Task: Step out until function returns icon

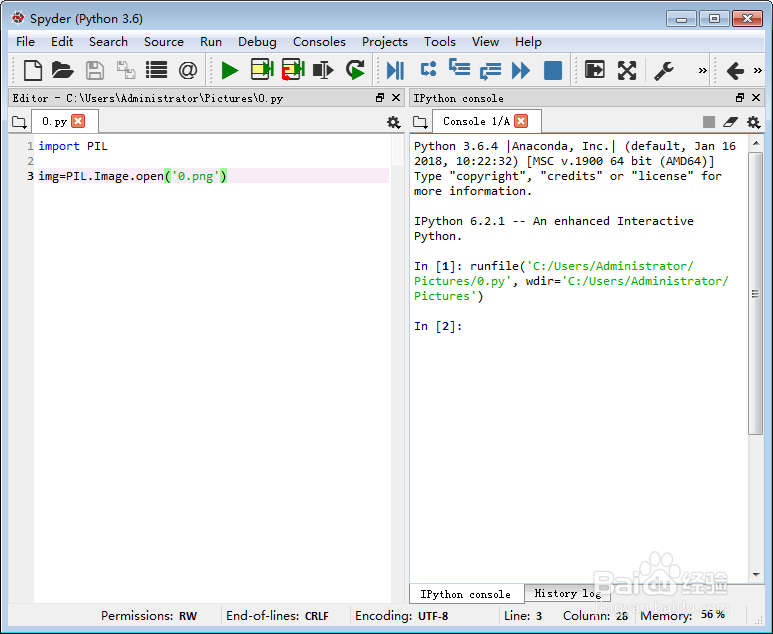Action: click(x=491, y=70)
